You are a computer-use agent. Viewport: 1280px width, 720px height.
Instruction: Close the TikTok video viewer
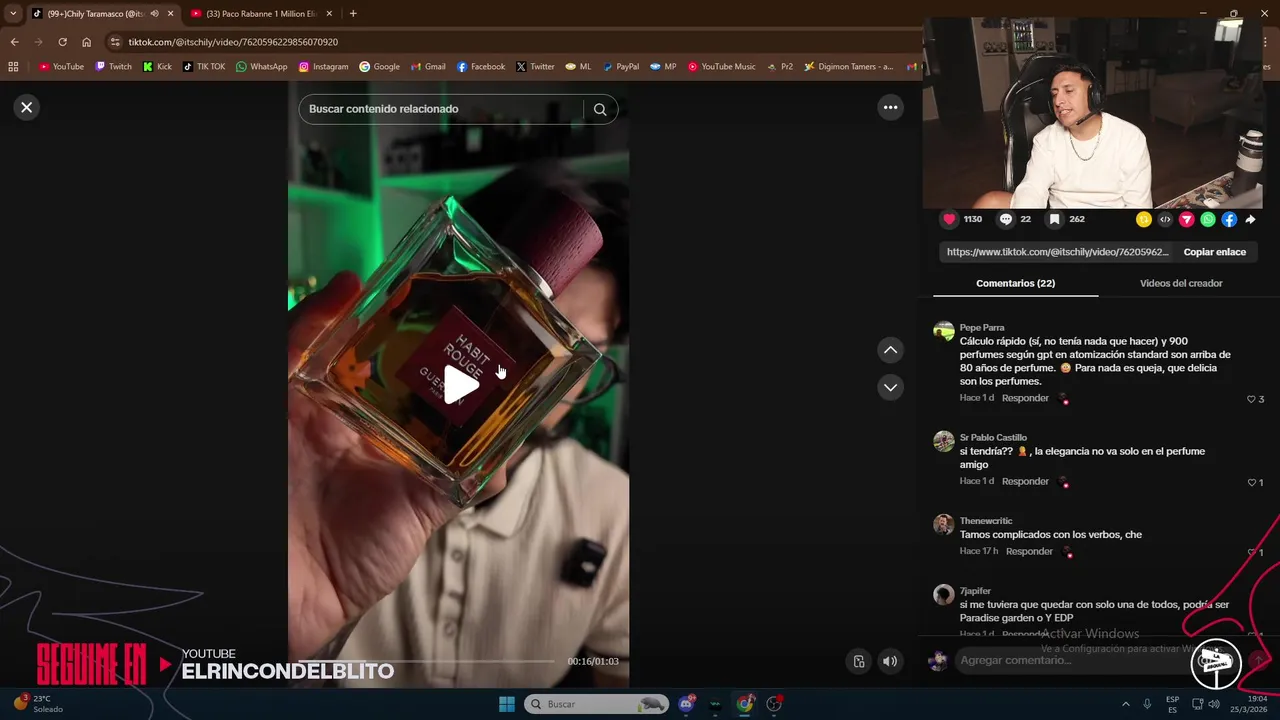(x=27, y=107)
